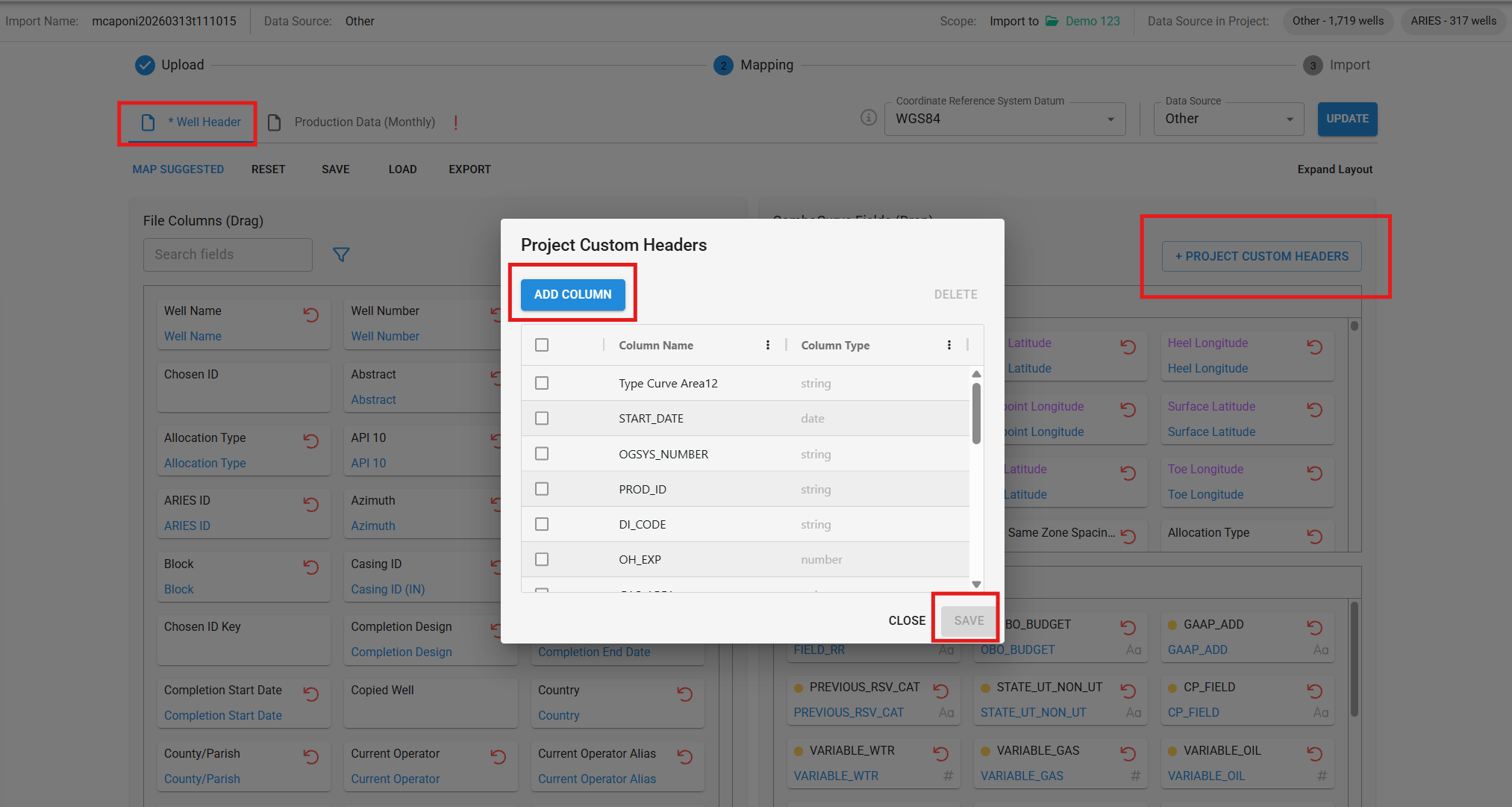Reset the GAAP_ADD field mapping

(1315, 628)
